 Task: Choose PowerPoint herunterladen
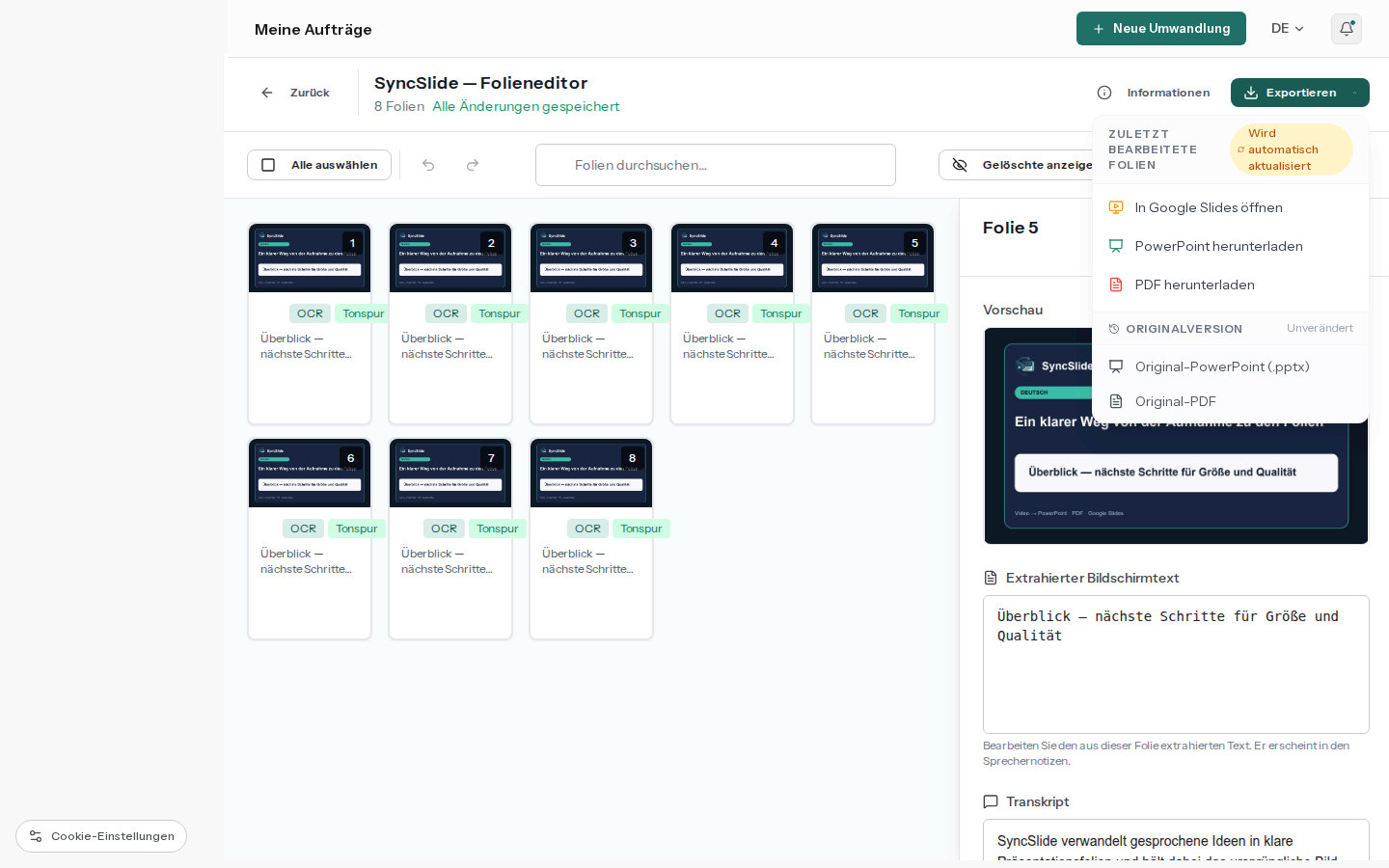[1231, 246]
